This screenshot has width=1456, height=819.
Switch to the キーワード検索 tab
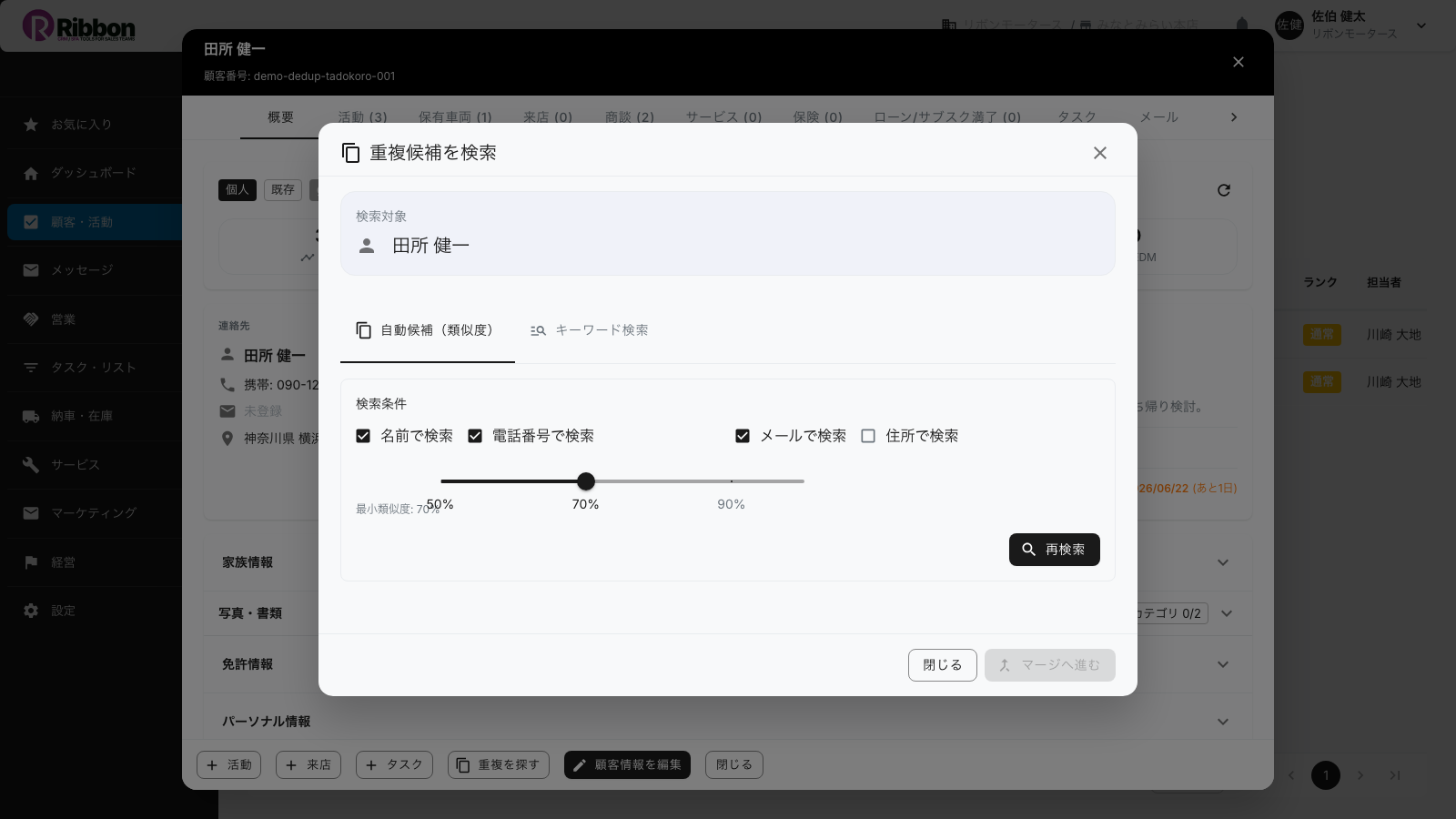(590, 330)
